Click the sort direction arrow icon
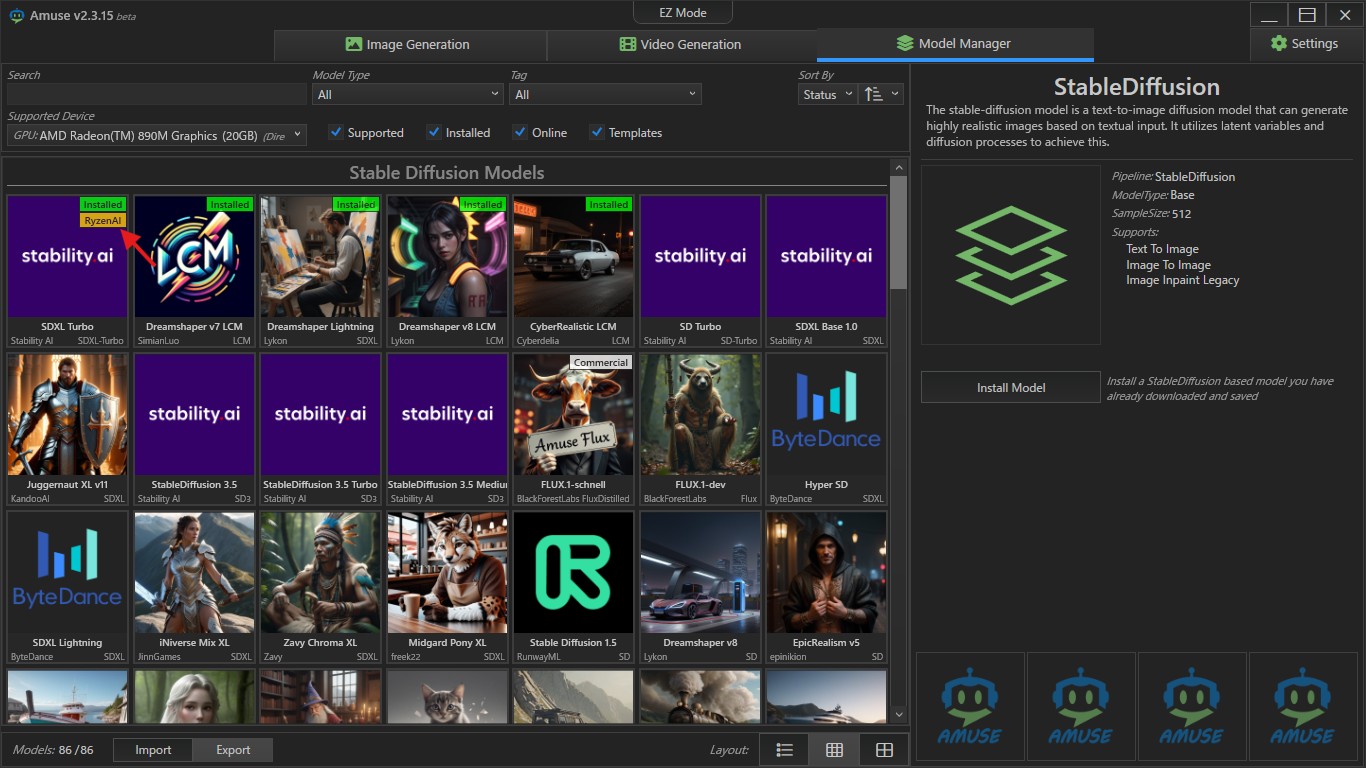Viewport: 1366px width, 768px height. (x=874, y=94)
